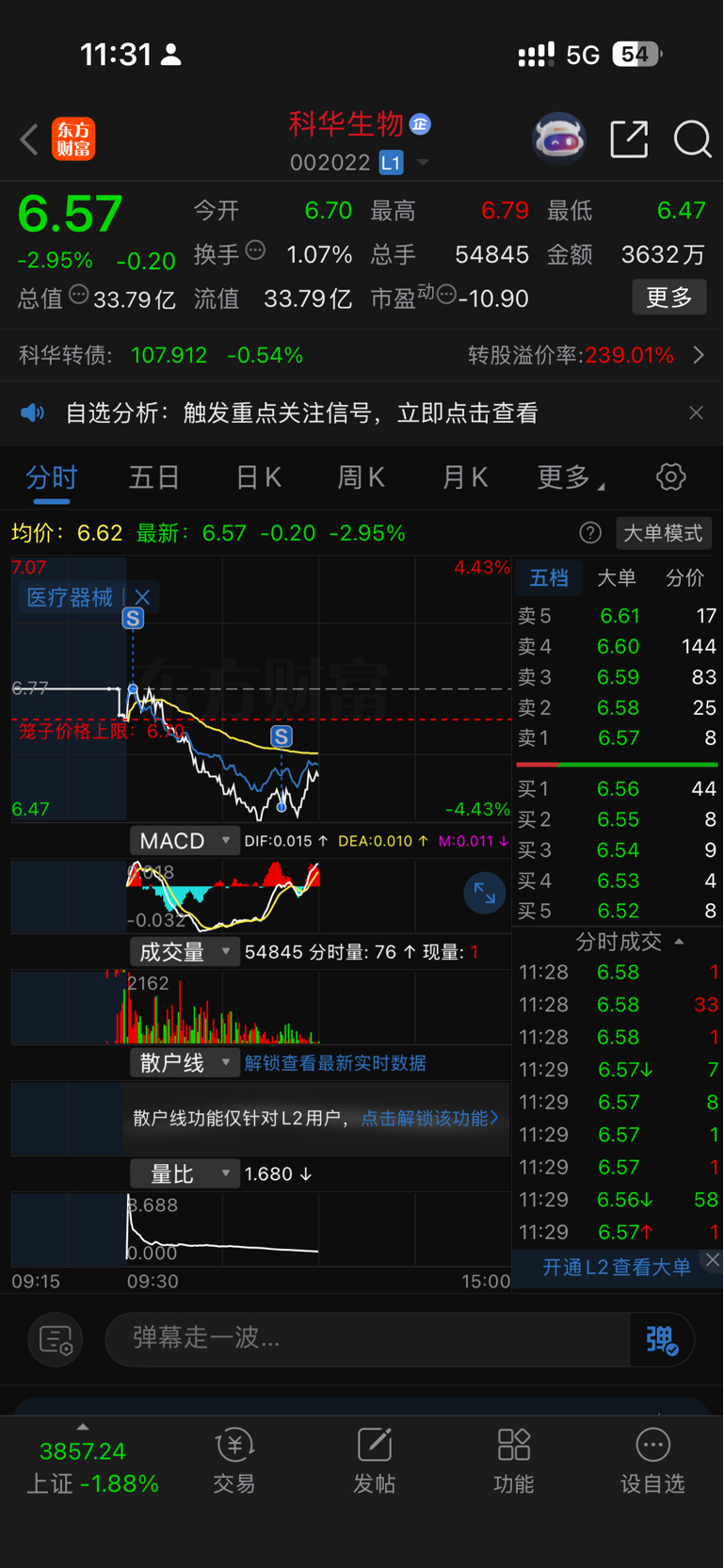Viewport: 724px width, 1568px height.
Task: Open the robot assistant avatar
Action: (x=558, y=139)
